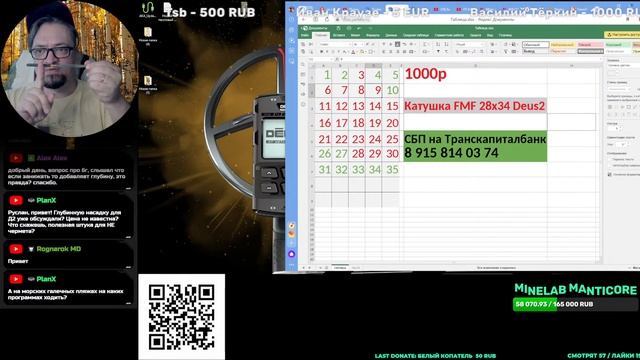This screenshot has height=360, width=640.
Task: Switch to the Вид ribbon tab
Action: (x=489, y=36)
